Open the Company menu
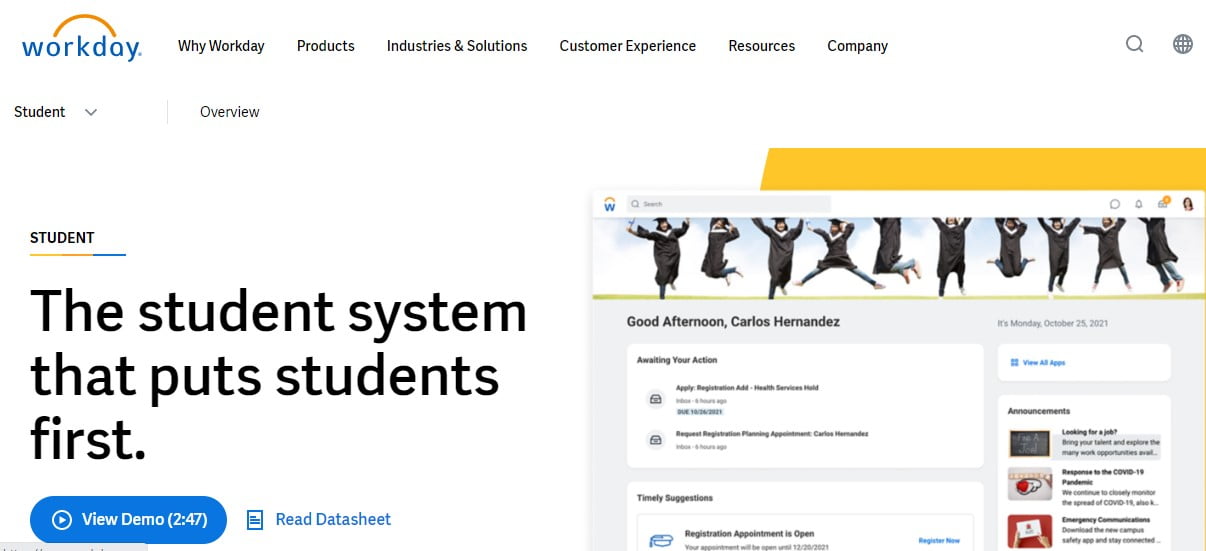 pos(857,46)
